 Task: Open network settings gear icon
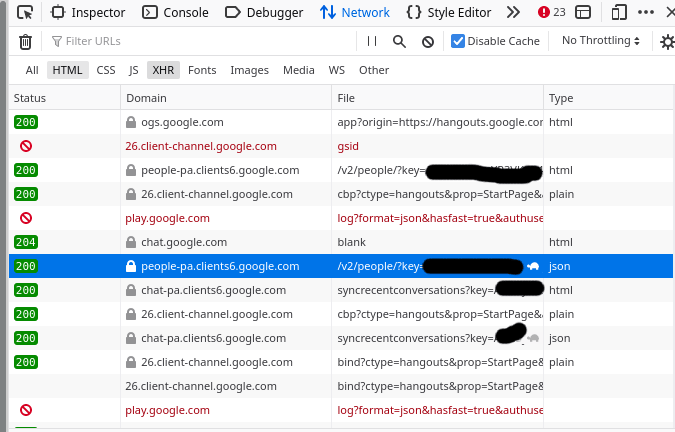[667, 41]
